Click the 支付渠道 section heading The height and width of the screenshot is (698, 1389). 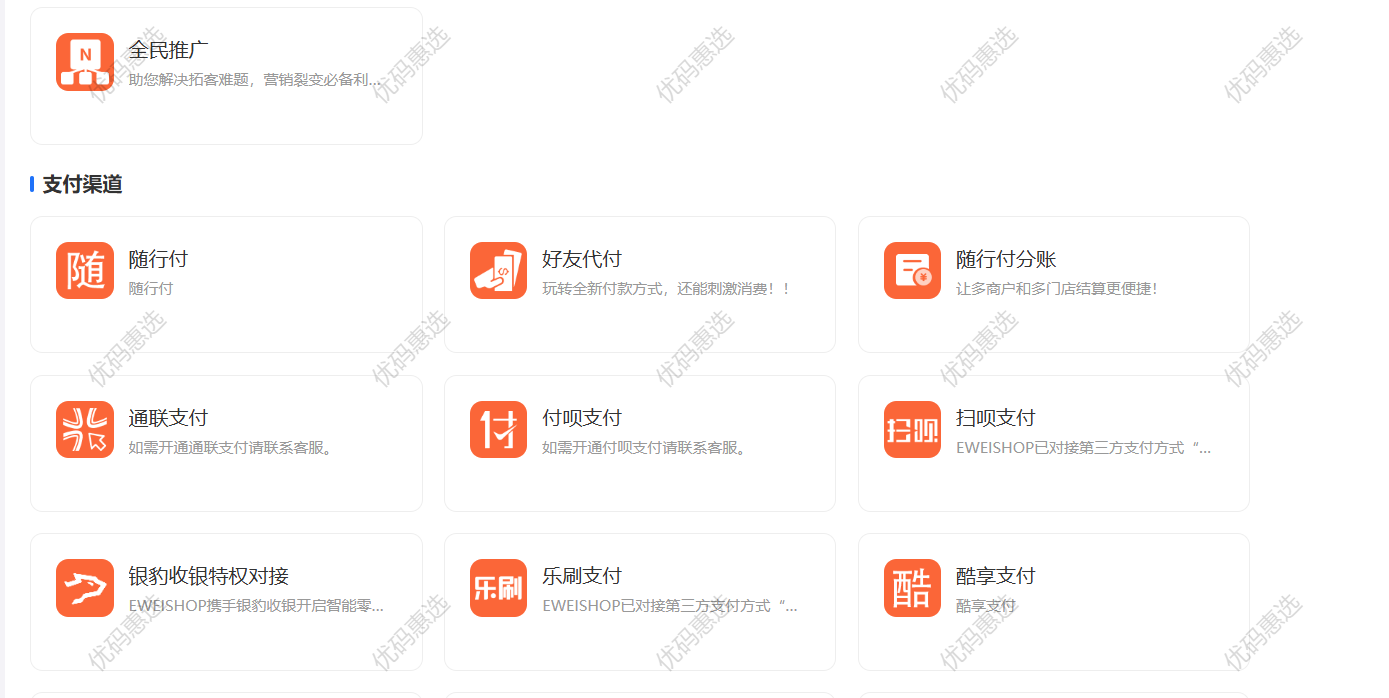click(x=82, y=184)
